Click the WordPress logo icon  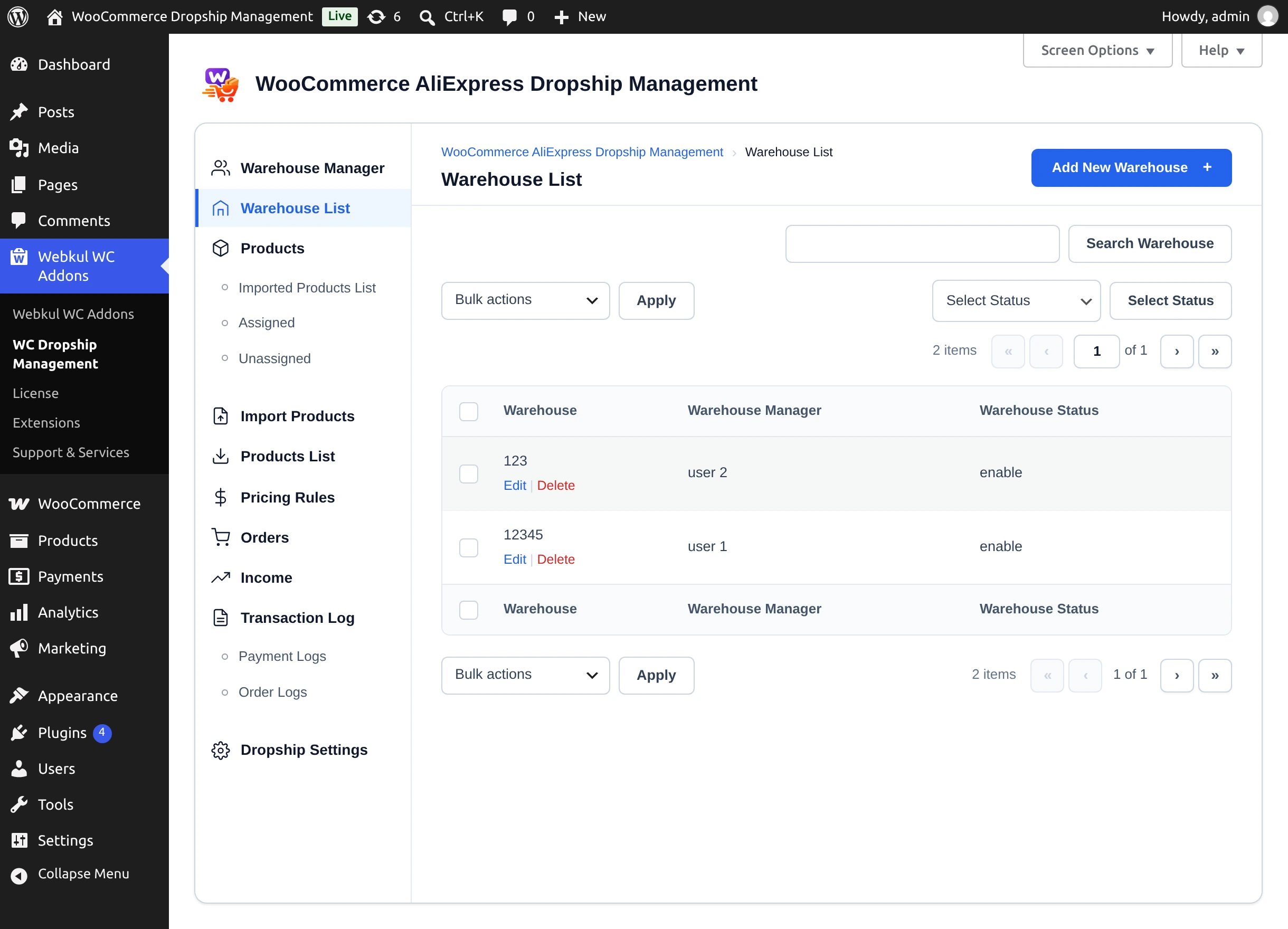point(18,16)
